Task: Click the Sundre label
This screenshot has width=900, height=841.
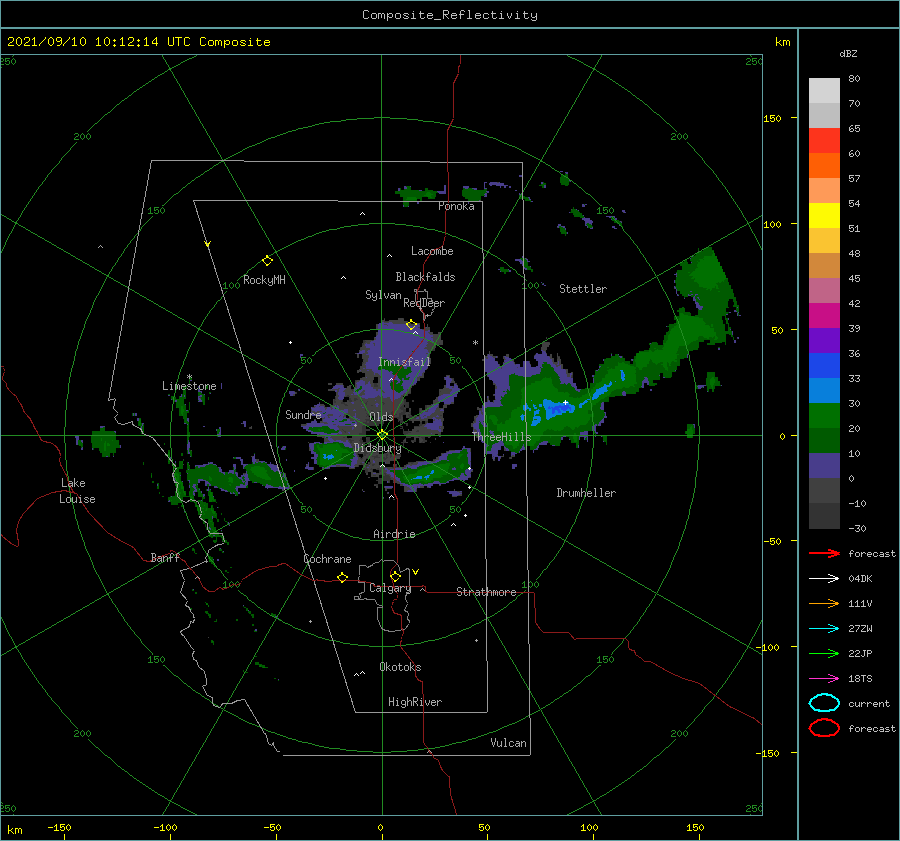Action: point(303,414)
